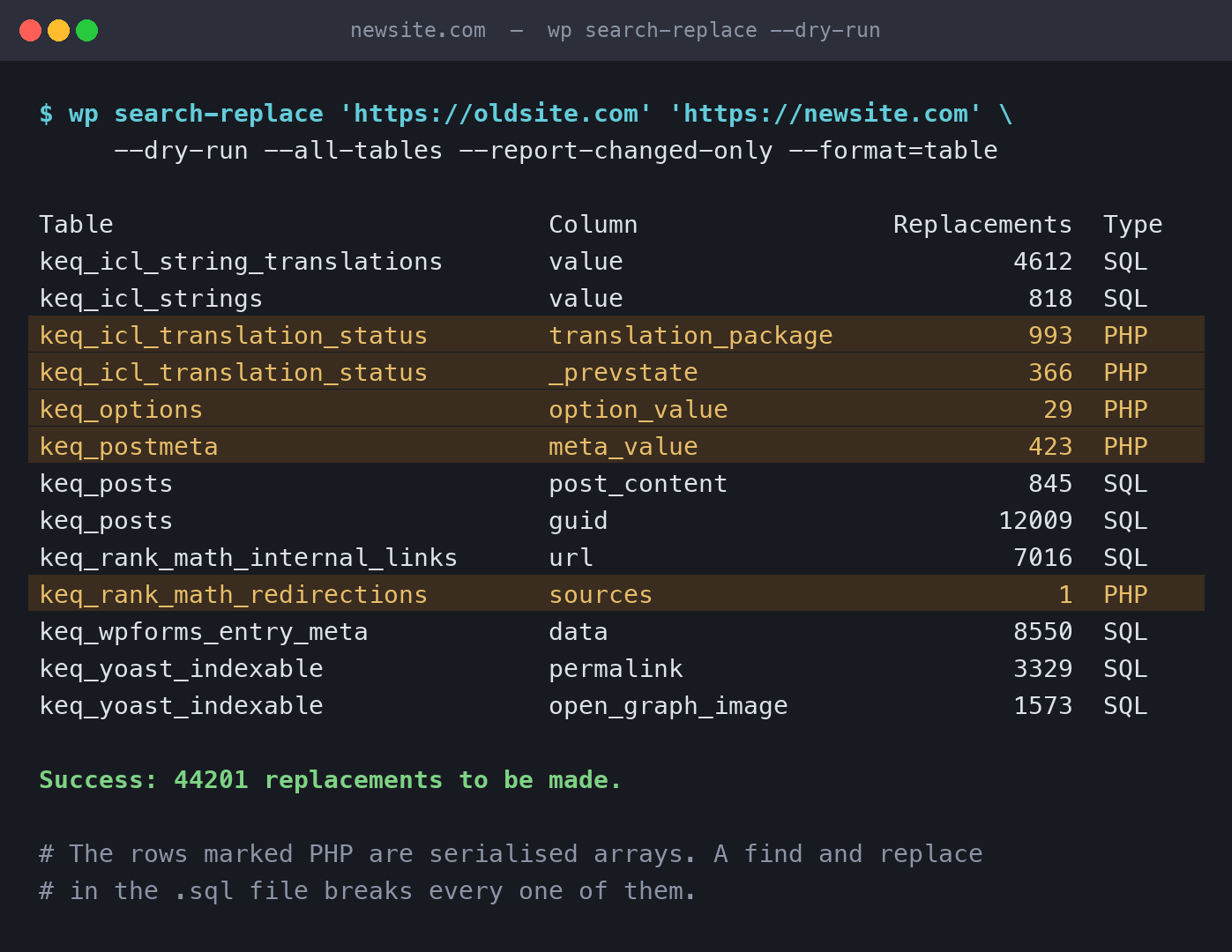Click the 'permalink' column cell

pyautogui.click(x=616, y=669)
